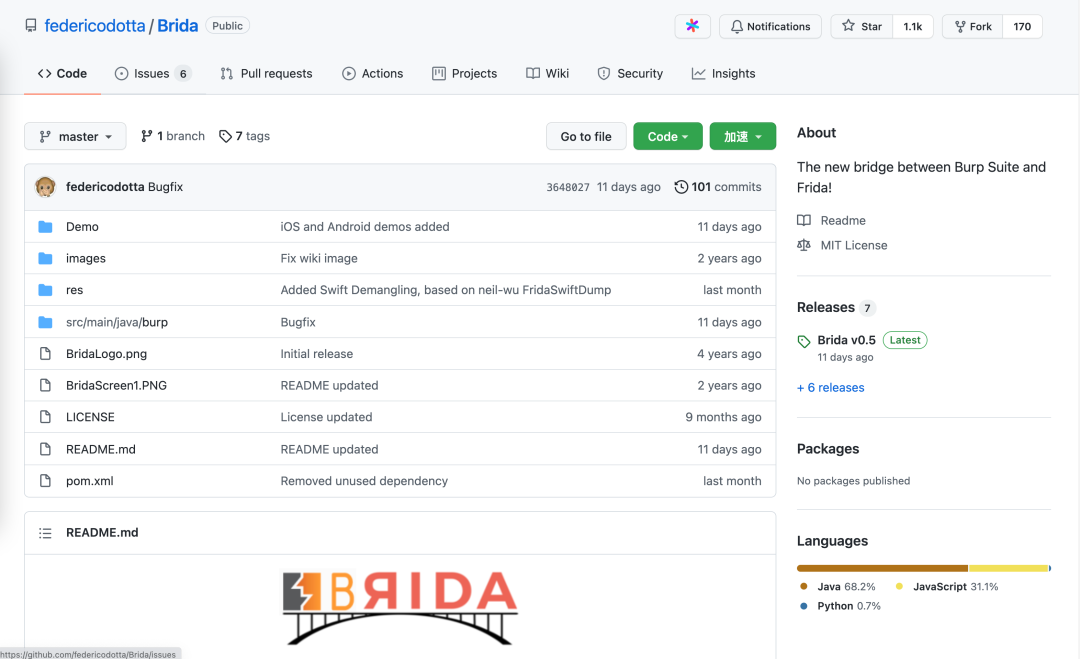This screenshot has width=1080, height=659.
Task: Expand the green 加速 dropdown
Action: (742, 136)
